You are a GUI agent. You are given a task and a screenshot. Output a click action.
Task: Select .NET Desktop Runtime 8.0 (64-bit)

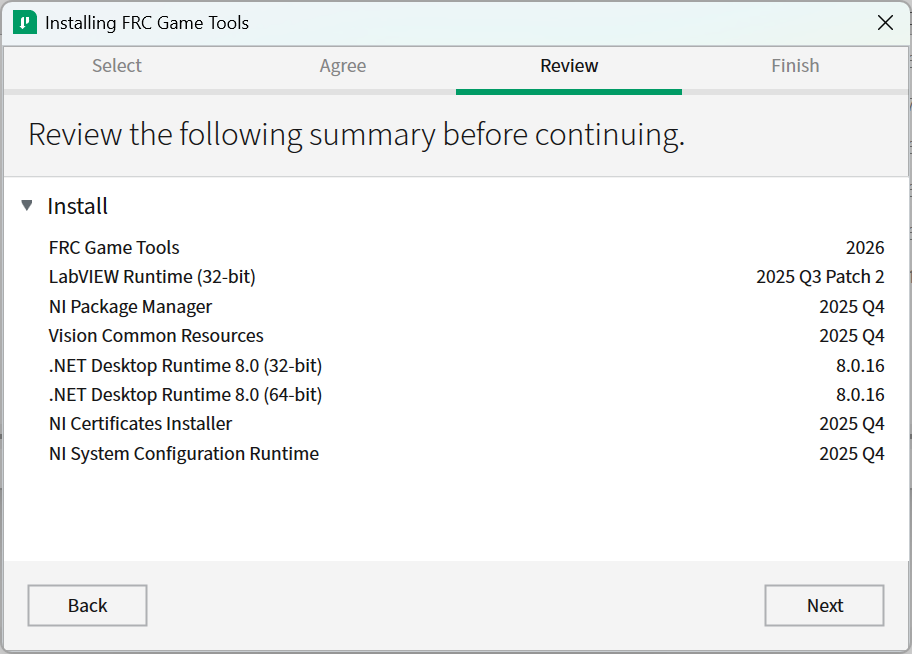[x=185, y=394]
